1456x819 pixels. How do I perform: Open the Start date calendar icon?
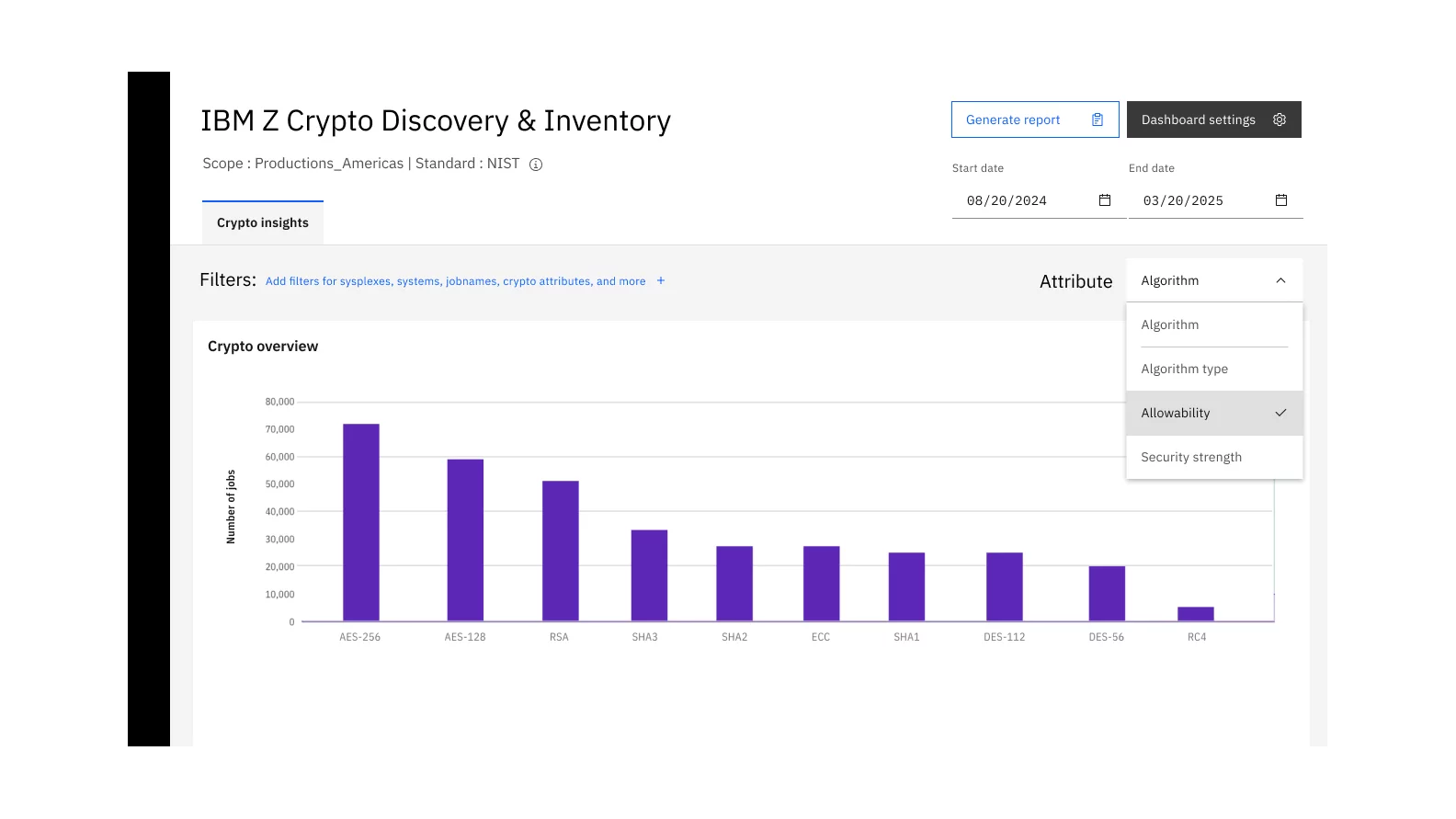coord(1104,200)
